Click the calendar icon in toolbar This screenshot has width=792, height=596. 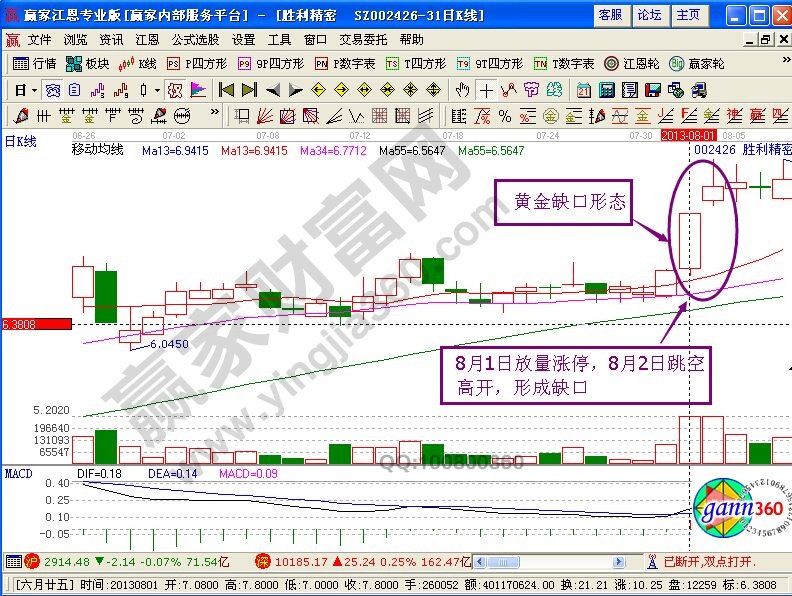tap(584, 90)
